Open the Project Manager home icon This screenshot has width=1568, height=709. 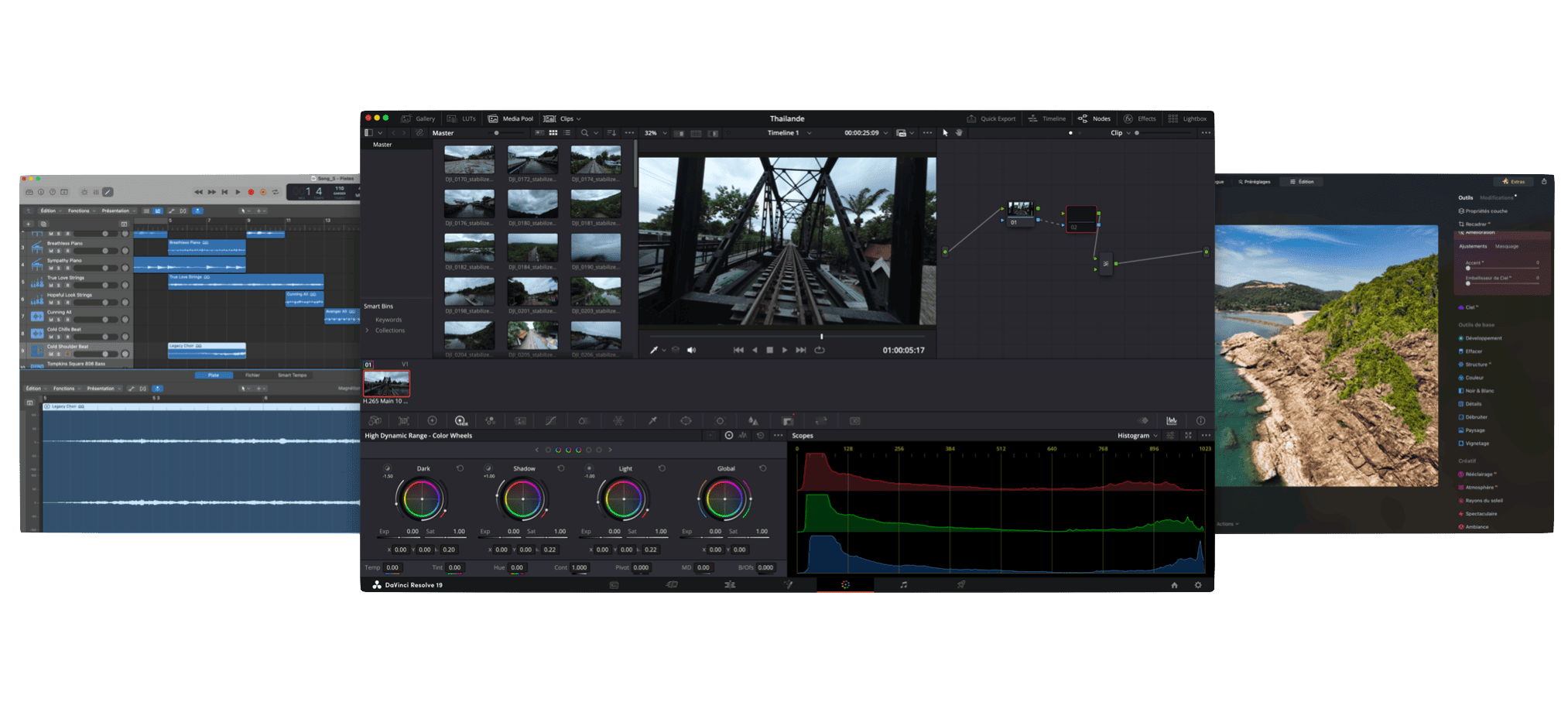click(x=1174, y=585)
